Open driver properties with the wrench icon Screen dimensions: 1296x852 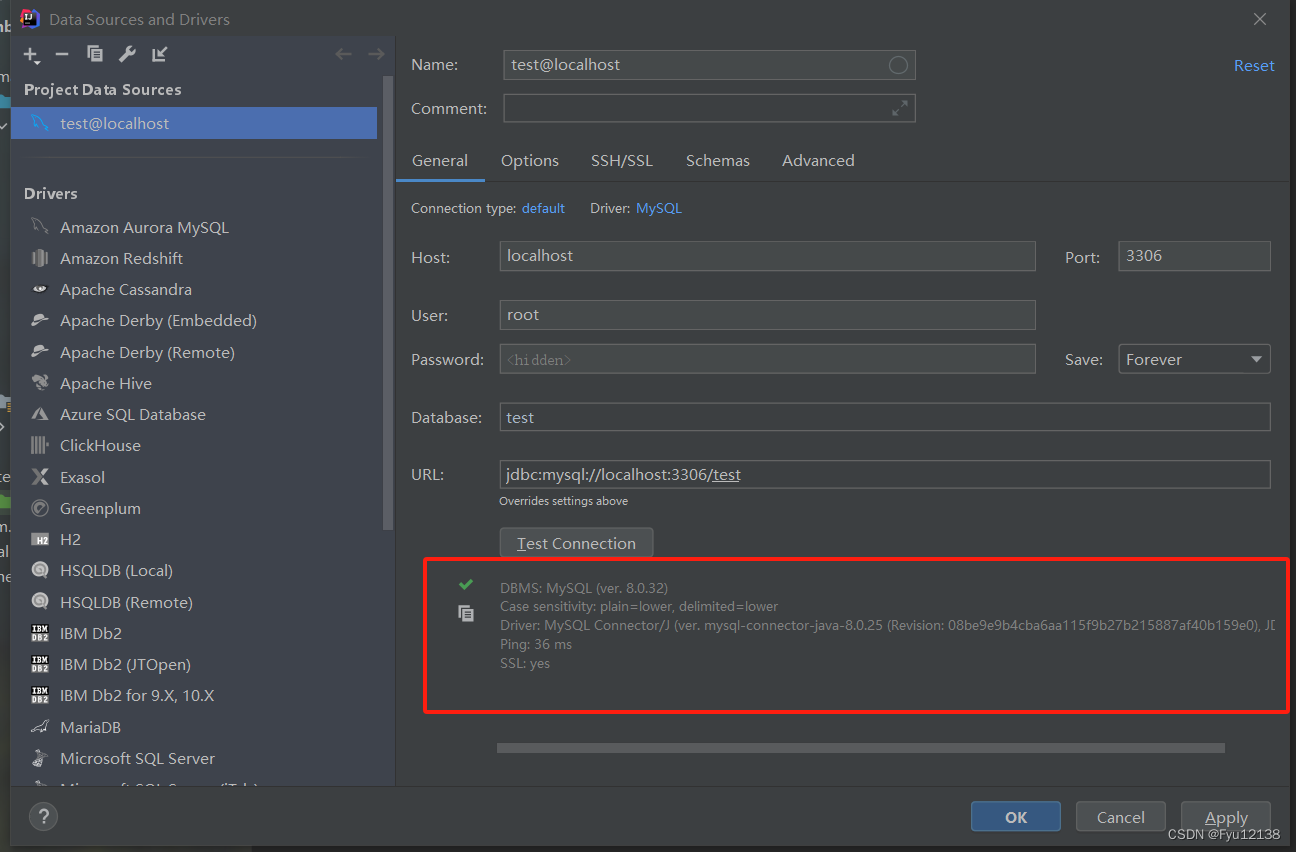point(127,54)
